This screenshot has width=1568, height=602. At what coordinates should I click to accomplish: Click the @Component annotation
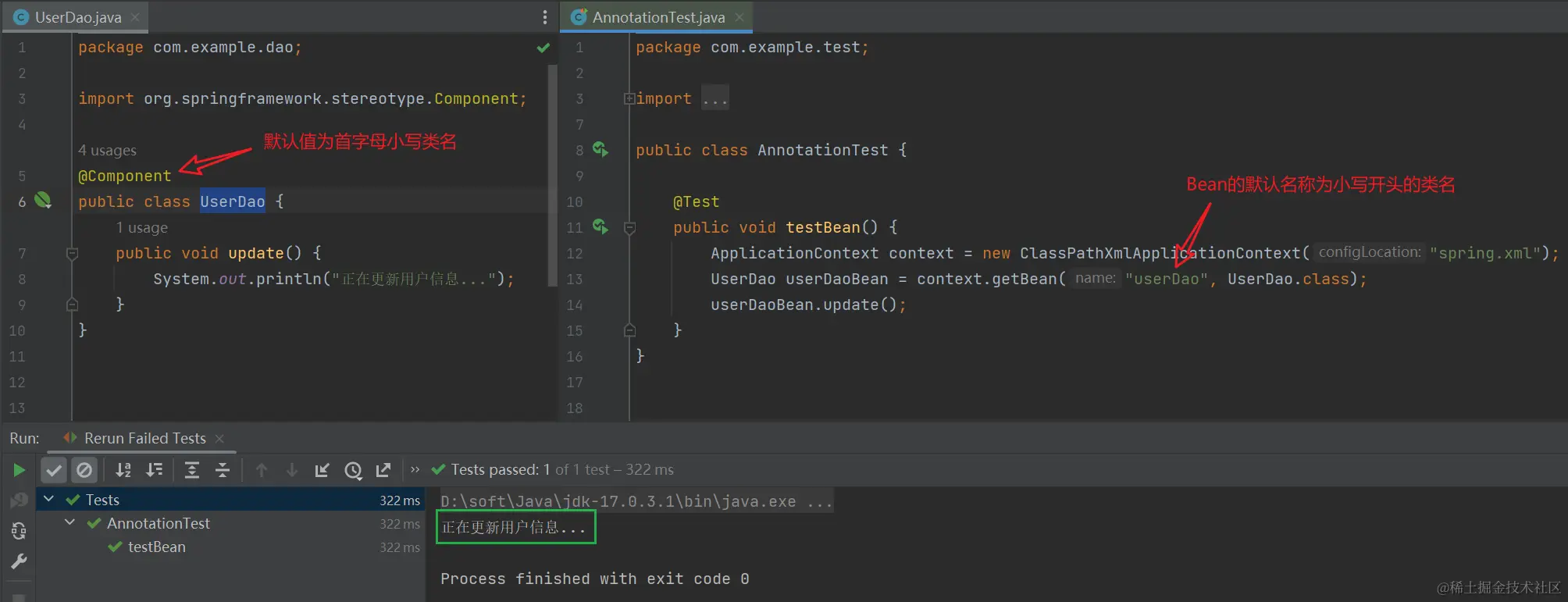125,176
